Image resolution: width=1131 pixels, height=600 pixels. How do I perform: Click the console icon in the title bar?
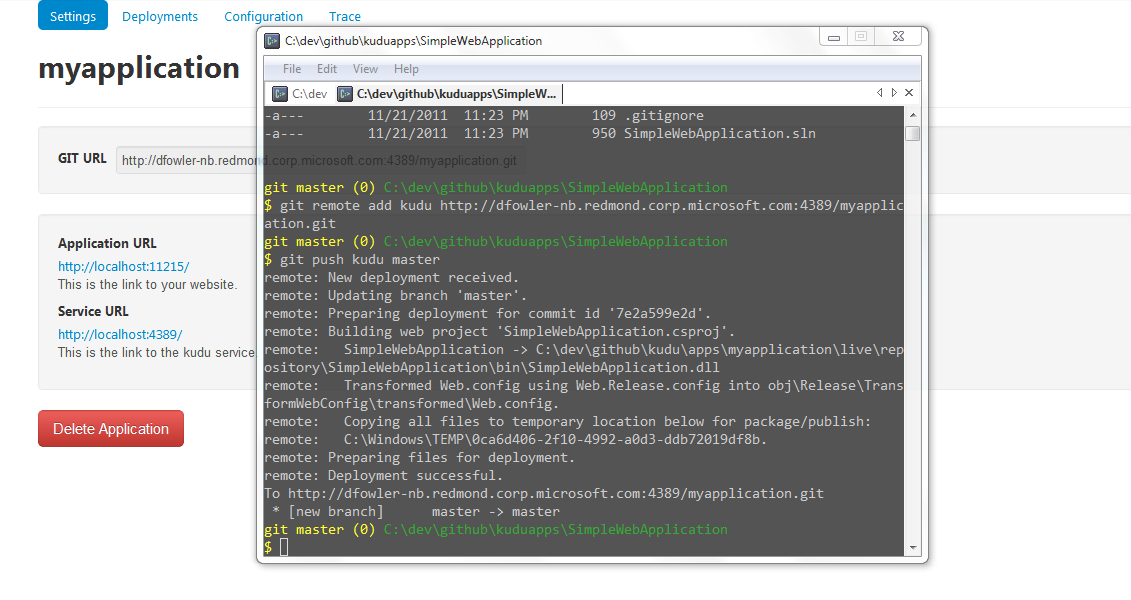click(x=272, y=41)
